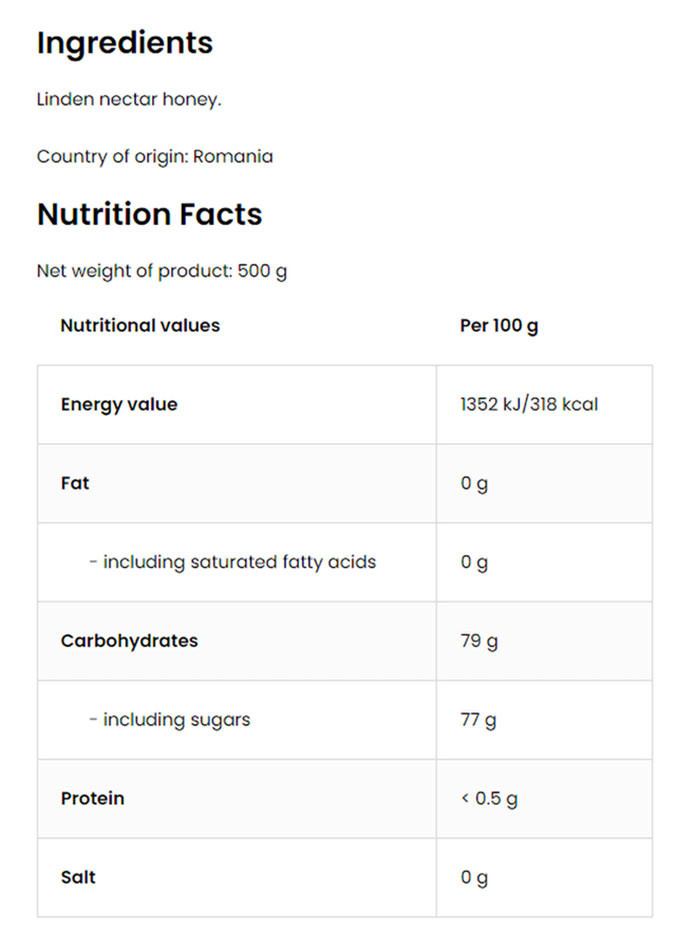Click the 1352 kJ/318 kcal cell
696x950 pixels.
click(x=529, y=405)
